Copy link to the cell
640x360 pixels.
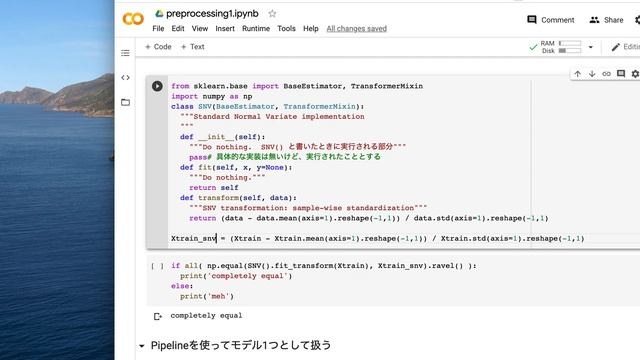(607, 74)
